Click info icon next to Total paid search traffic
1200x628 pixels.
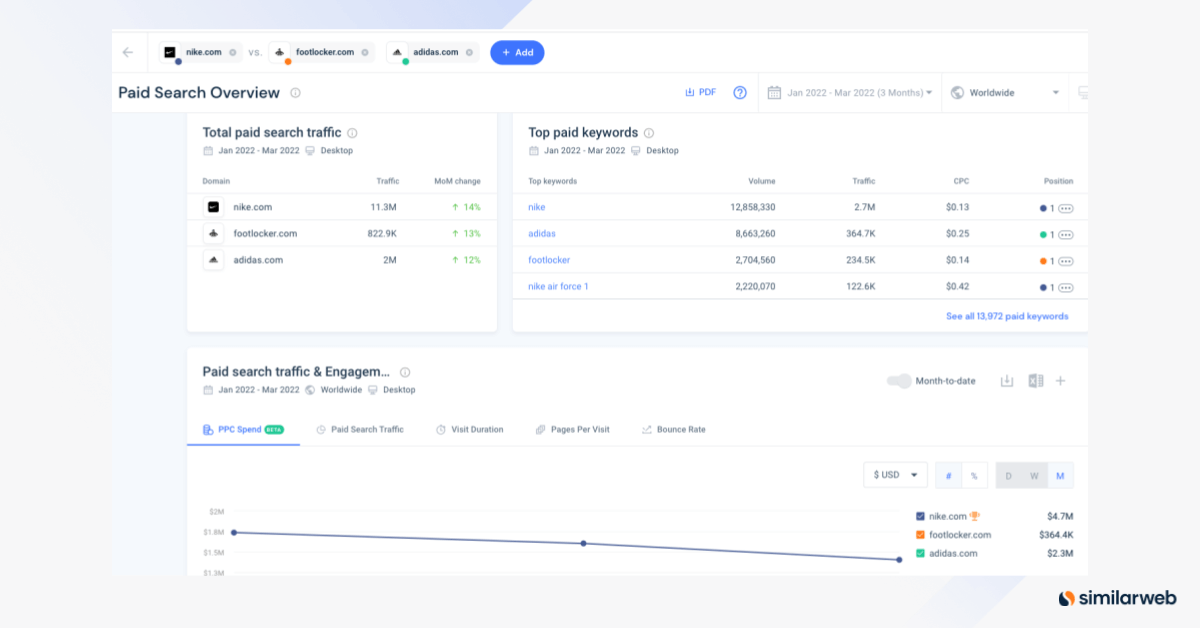[352, 132]
